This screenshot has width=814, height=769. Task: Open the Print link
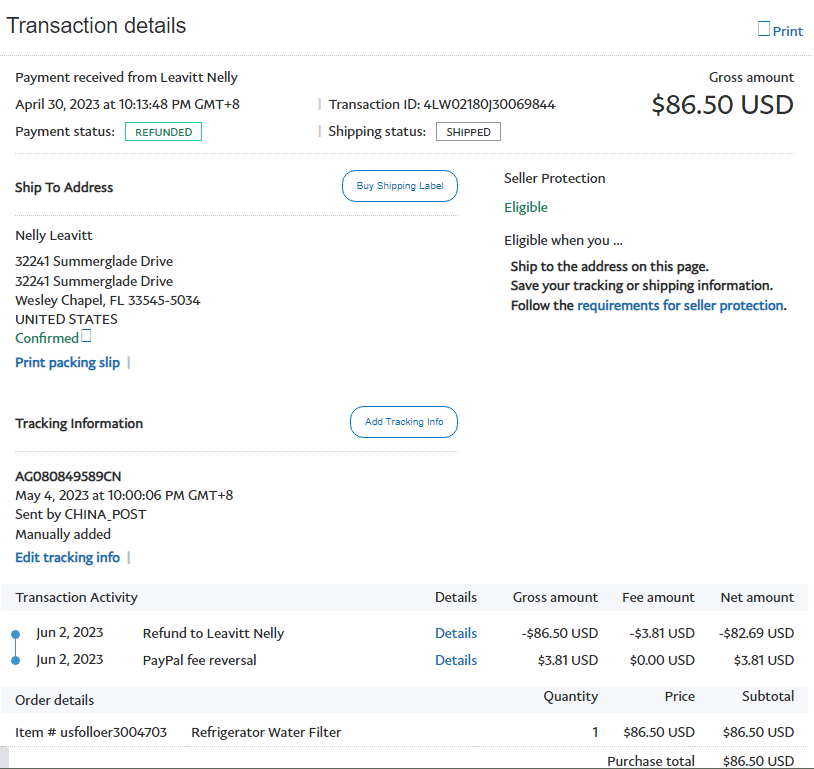[787, 31]
